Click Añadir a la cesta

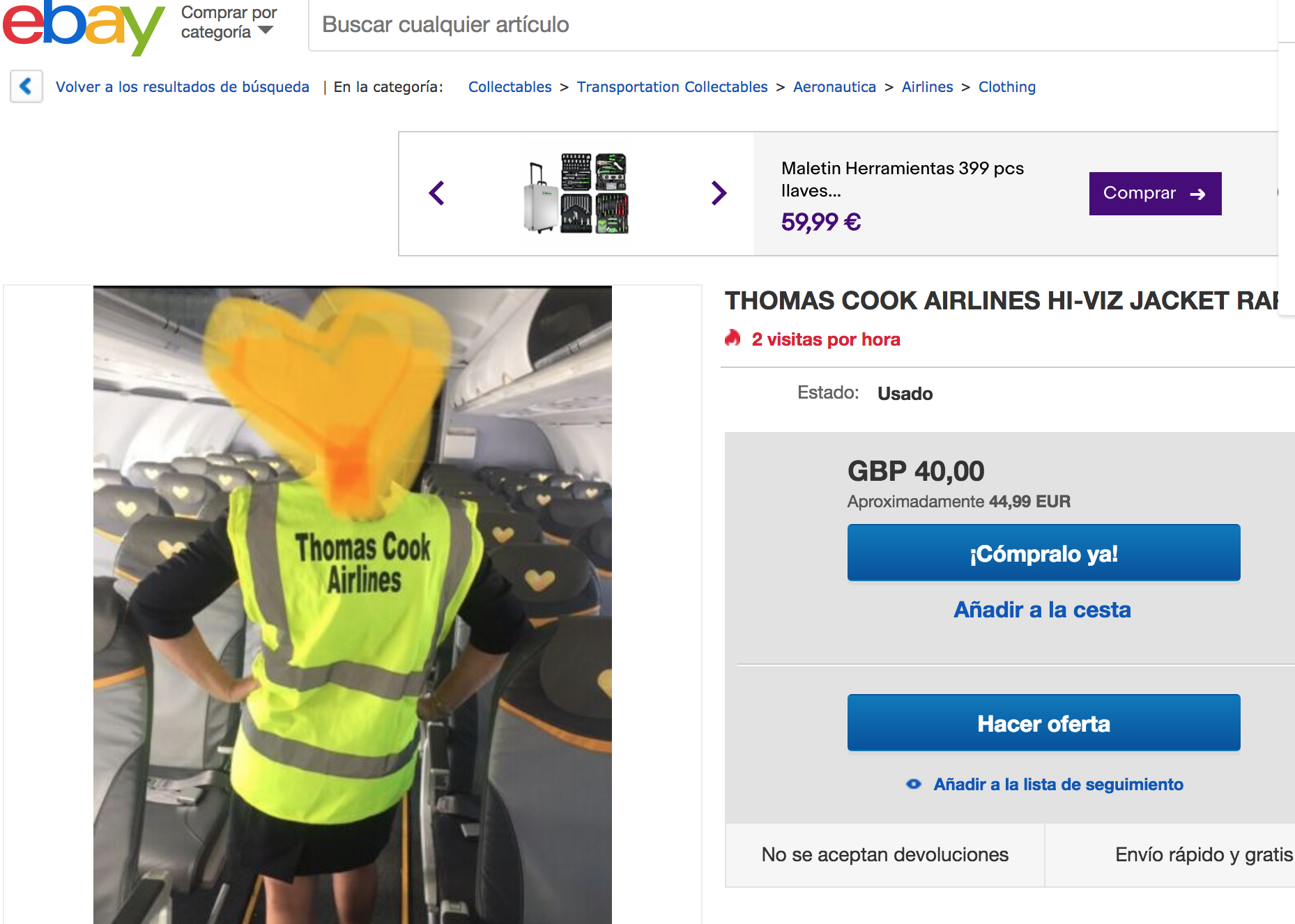click(1042, 610)
